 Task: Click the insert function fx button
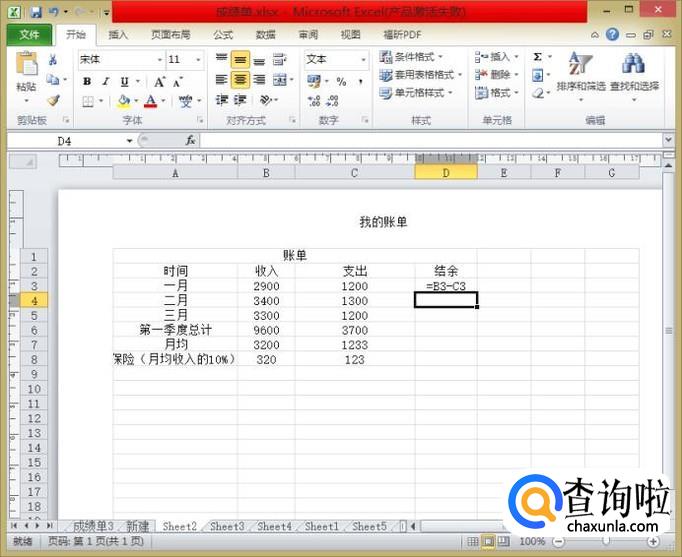click(x=191, y=140)
